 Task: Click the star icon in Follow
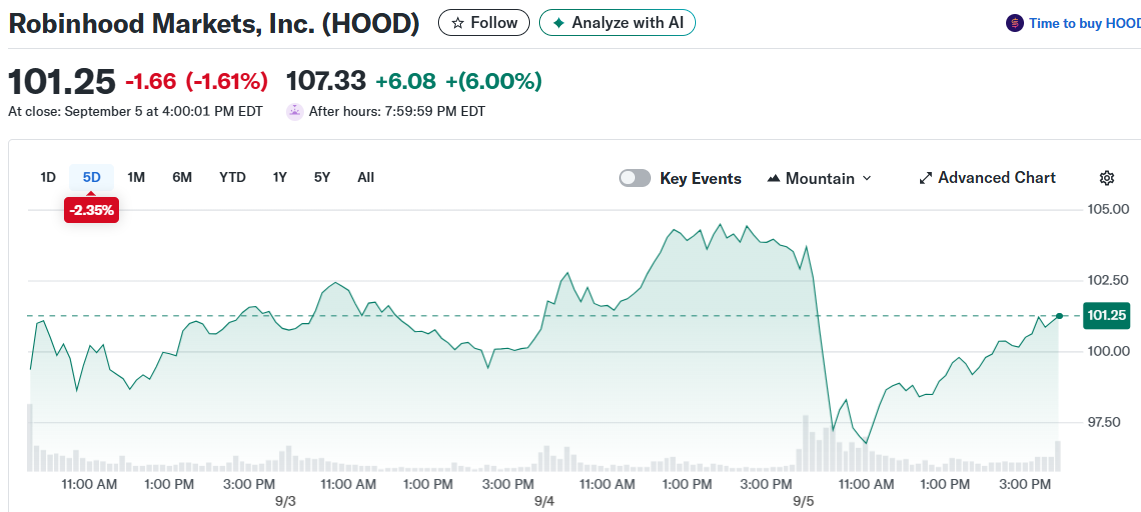pos(458,23)
